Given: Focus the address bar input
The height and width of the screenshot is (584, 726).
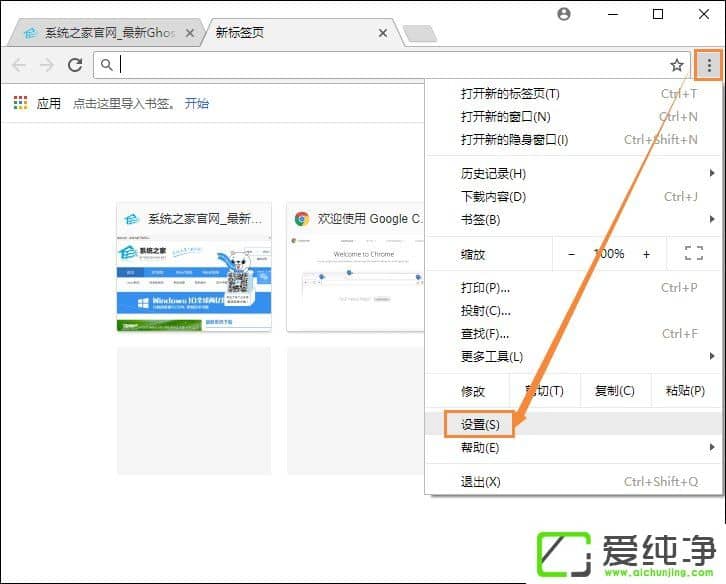Looking at the screenshot, I should (x=392, y=65).
